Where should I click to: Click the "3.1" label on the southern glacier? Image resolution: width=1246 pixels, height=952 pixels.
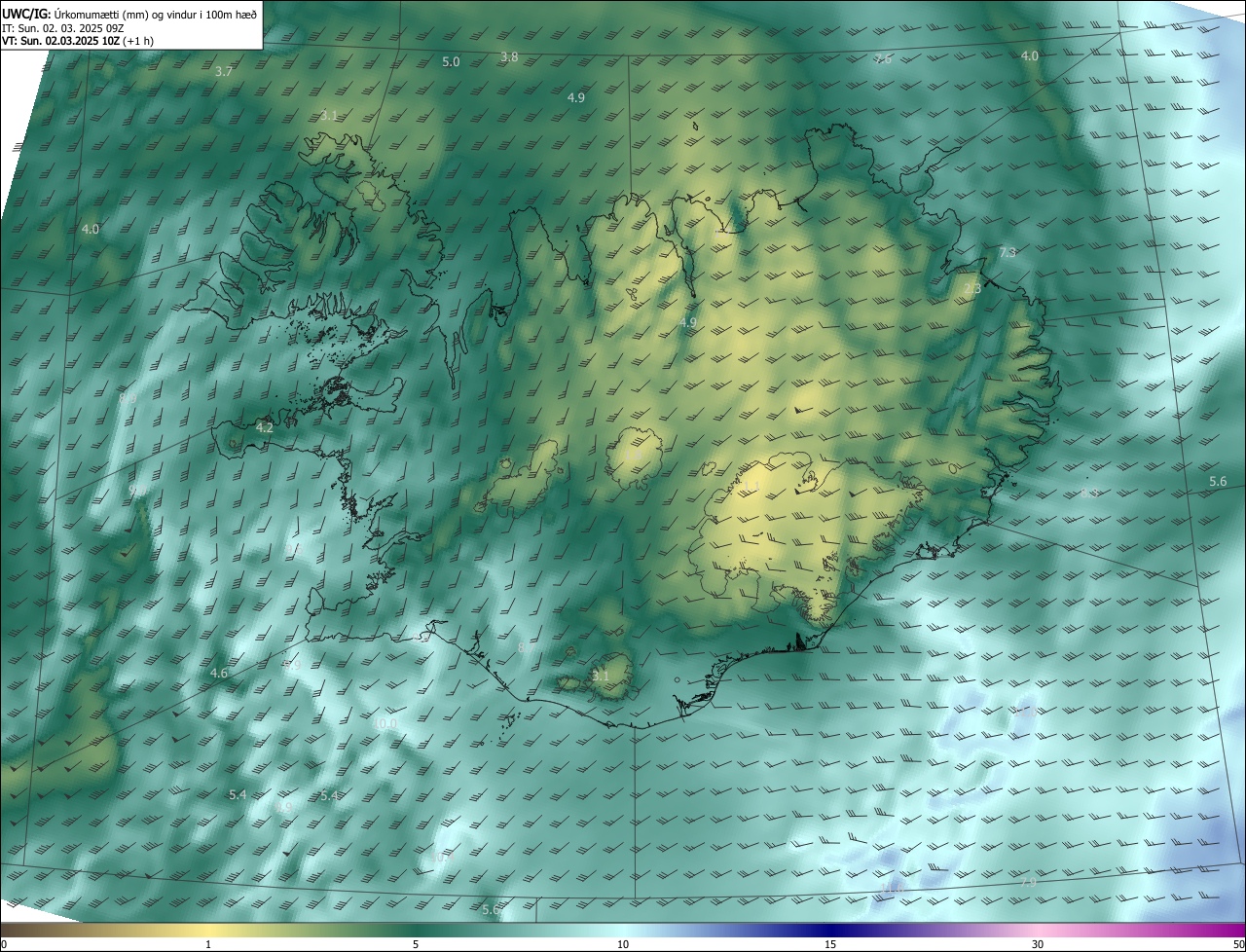(601, 675)
